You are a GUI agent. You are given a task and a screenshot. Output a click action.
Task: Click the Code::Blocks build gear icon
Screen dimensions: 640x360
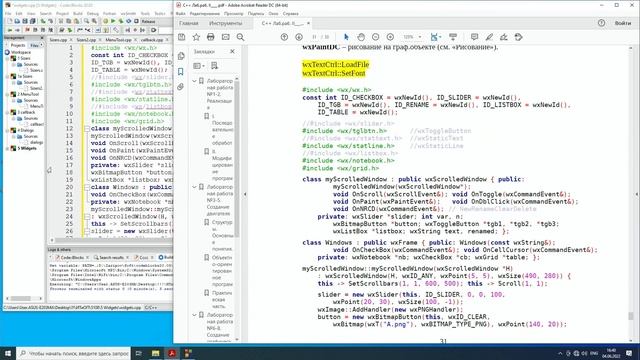tap(106, 21)
